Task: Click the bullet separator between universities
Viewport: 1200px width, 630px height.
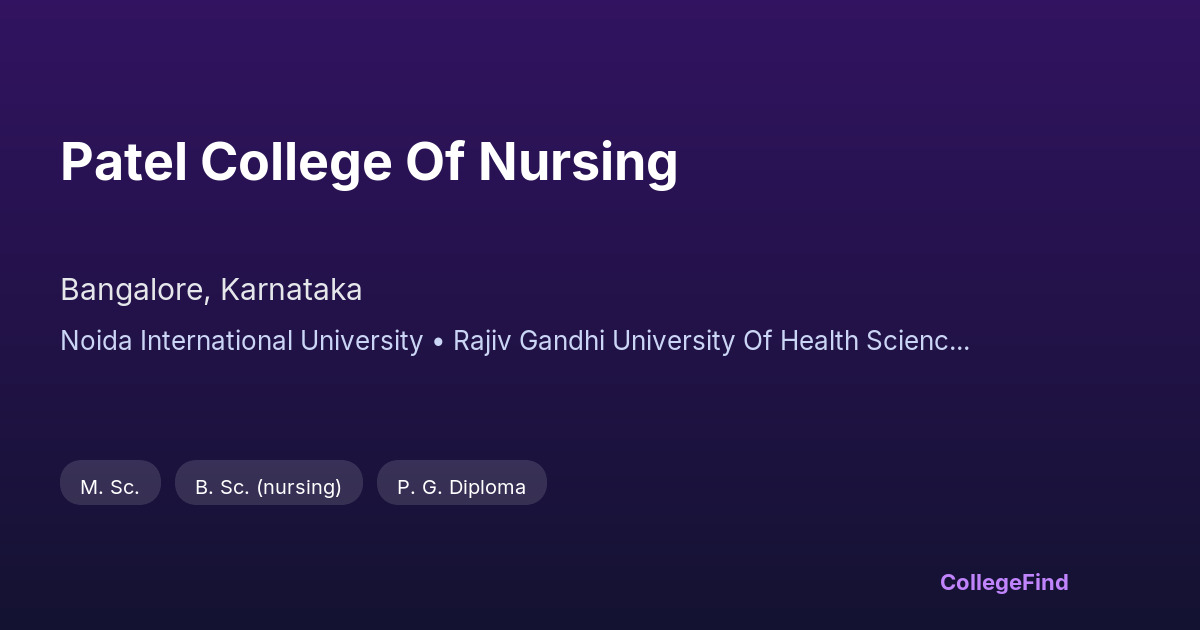Action: [x=438, y=341]
